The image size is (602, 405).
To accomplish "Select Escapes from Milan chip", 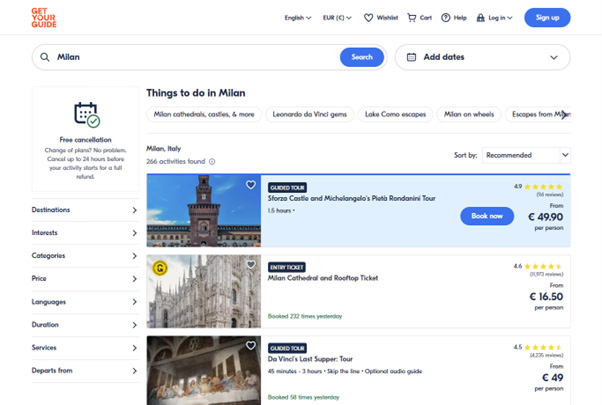I will click(x=538, y=114).
